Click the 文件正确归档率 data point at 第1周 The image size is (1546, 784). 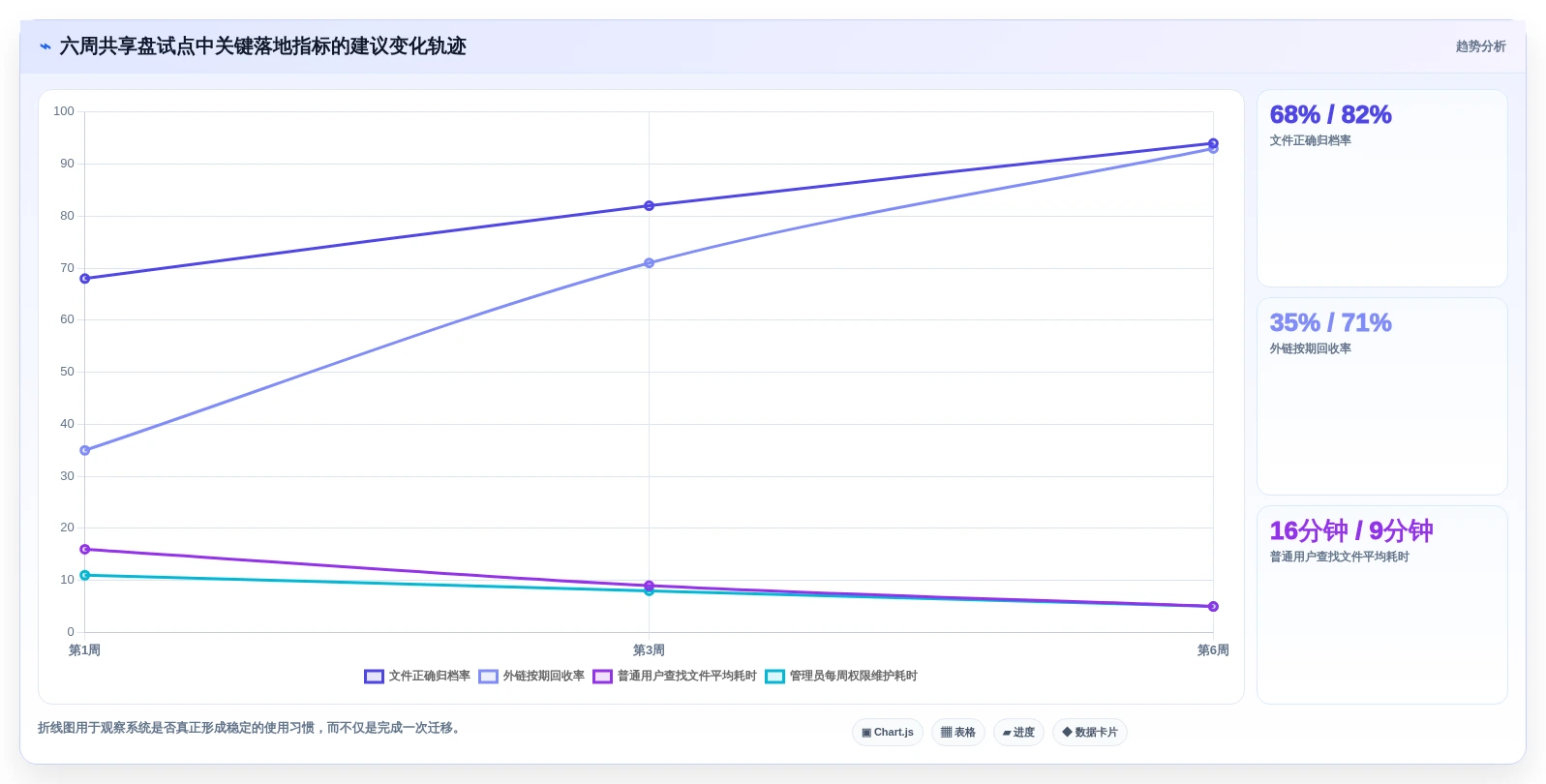tap(85, 279)
